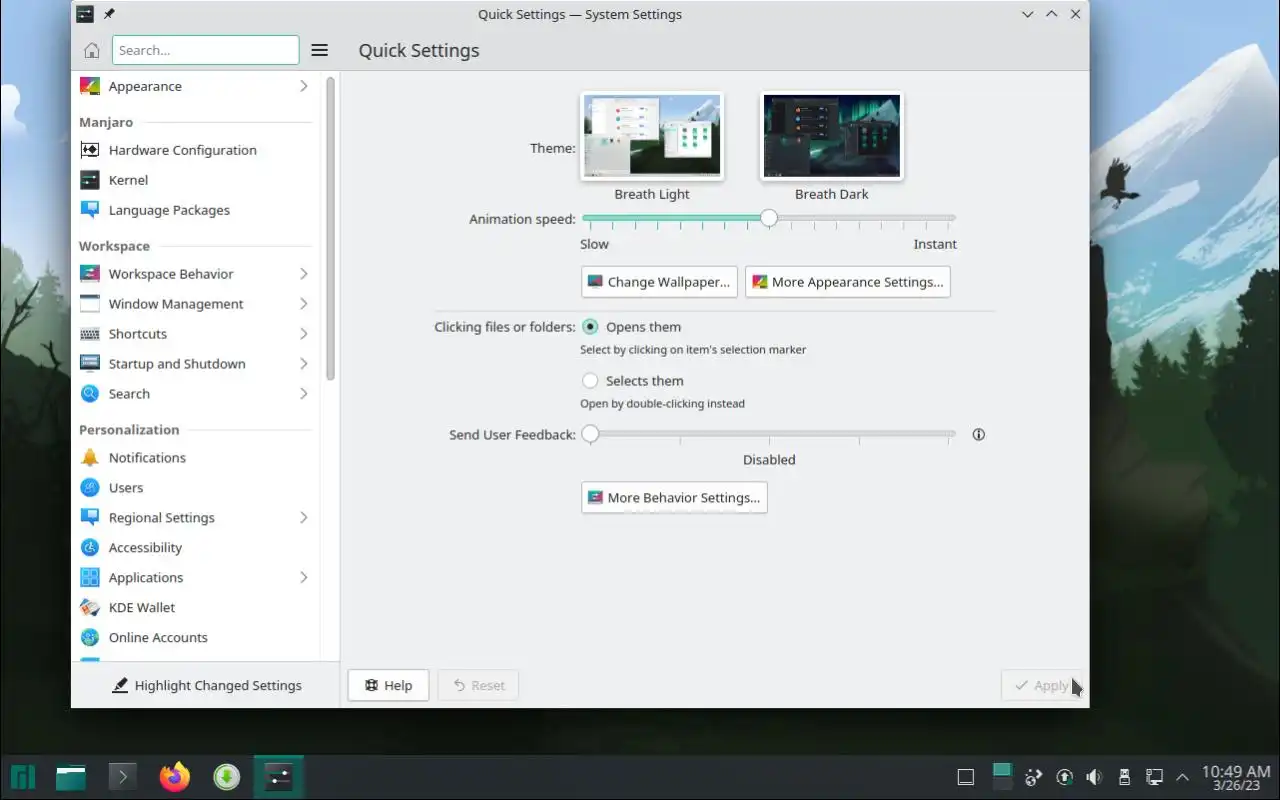Open Search settings magnifier icon
Viewport: 1280px width, 800px height.
(x=90, y=394)
